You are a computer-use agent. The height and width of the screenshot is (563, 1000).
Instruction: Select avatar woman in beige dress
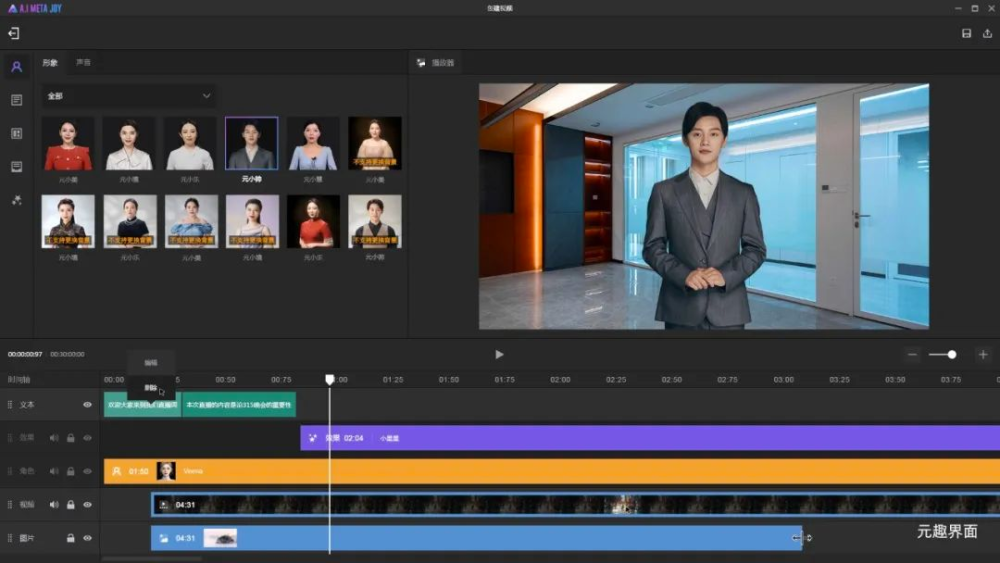[374, 143]
